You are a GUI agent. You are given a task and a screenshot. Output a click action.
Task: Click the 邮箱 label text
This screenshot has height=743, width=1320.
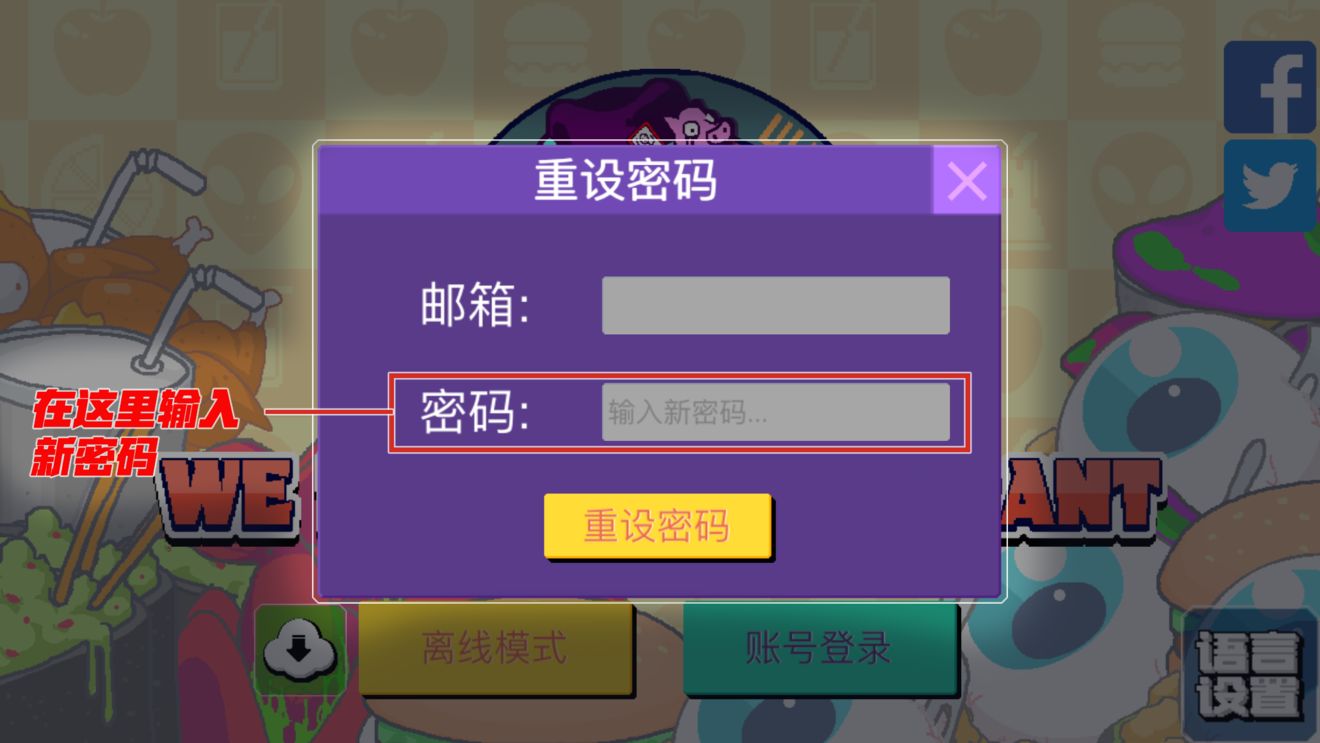point(475,305)
